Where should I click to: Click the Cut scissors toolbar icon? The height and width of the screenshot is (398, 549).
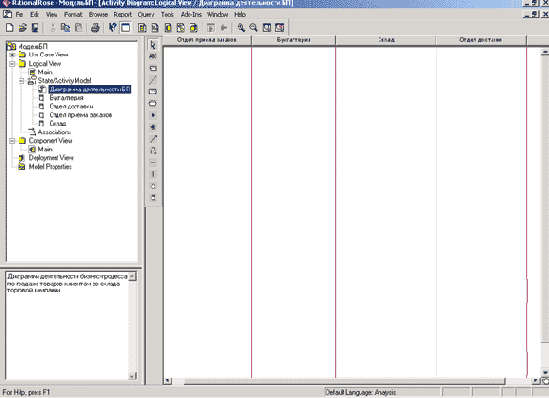pos(53,28)
